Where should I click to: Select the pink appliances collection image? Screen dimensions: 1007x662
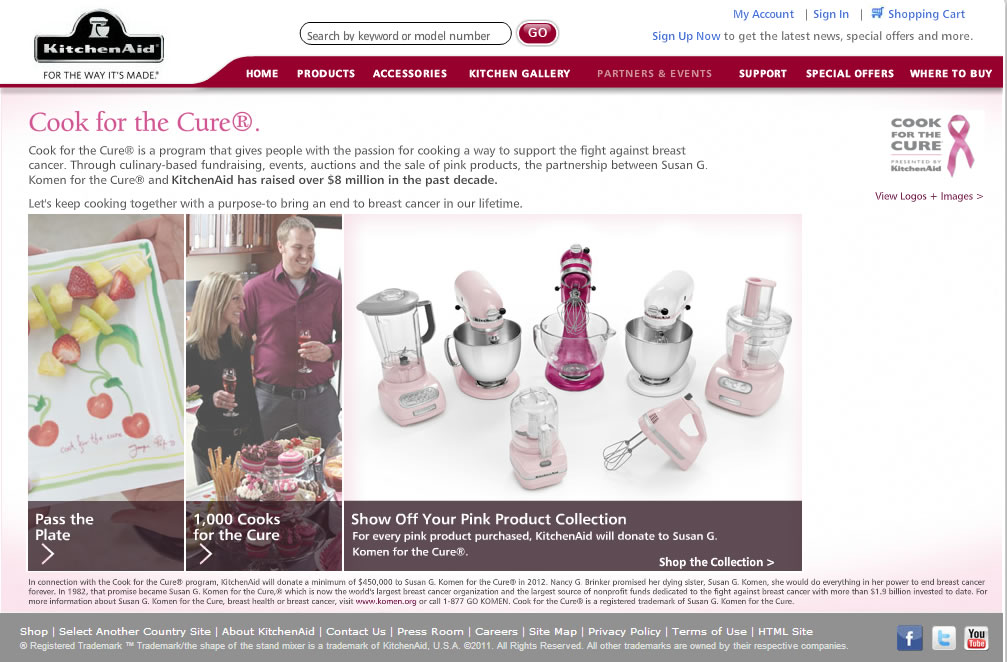click(573, 358)
